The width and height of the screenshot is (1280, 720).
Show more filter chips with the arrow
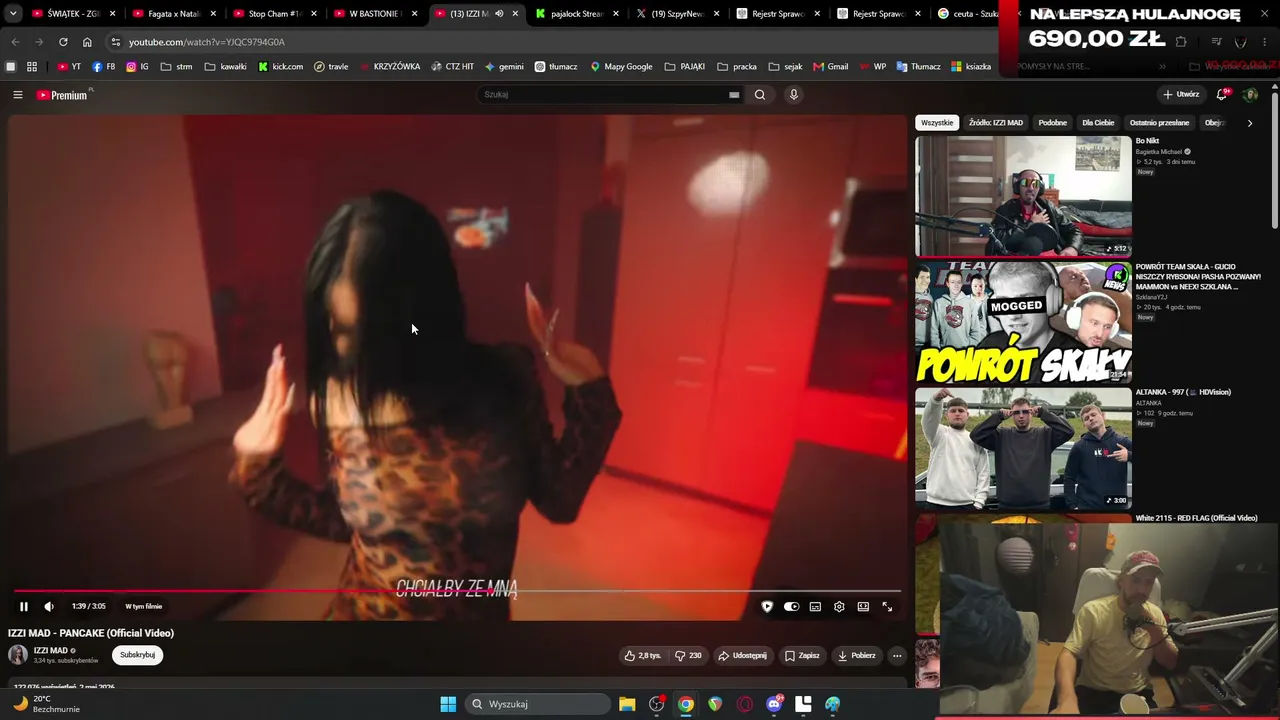click(1249, 123)
